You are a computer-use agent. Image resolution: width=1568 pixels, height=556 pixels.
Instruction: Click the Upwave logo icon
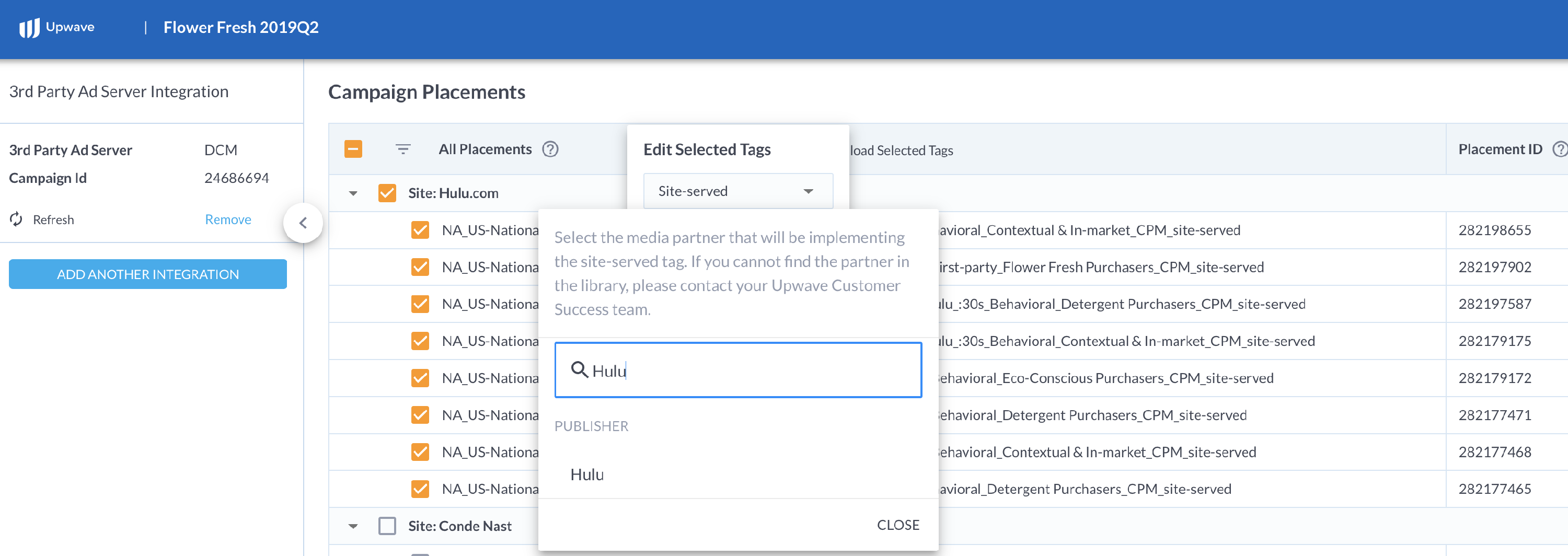point(29,27)
